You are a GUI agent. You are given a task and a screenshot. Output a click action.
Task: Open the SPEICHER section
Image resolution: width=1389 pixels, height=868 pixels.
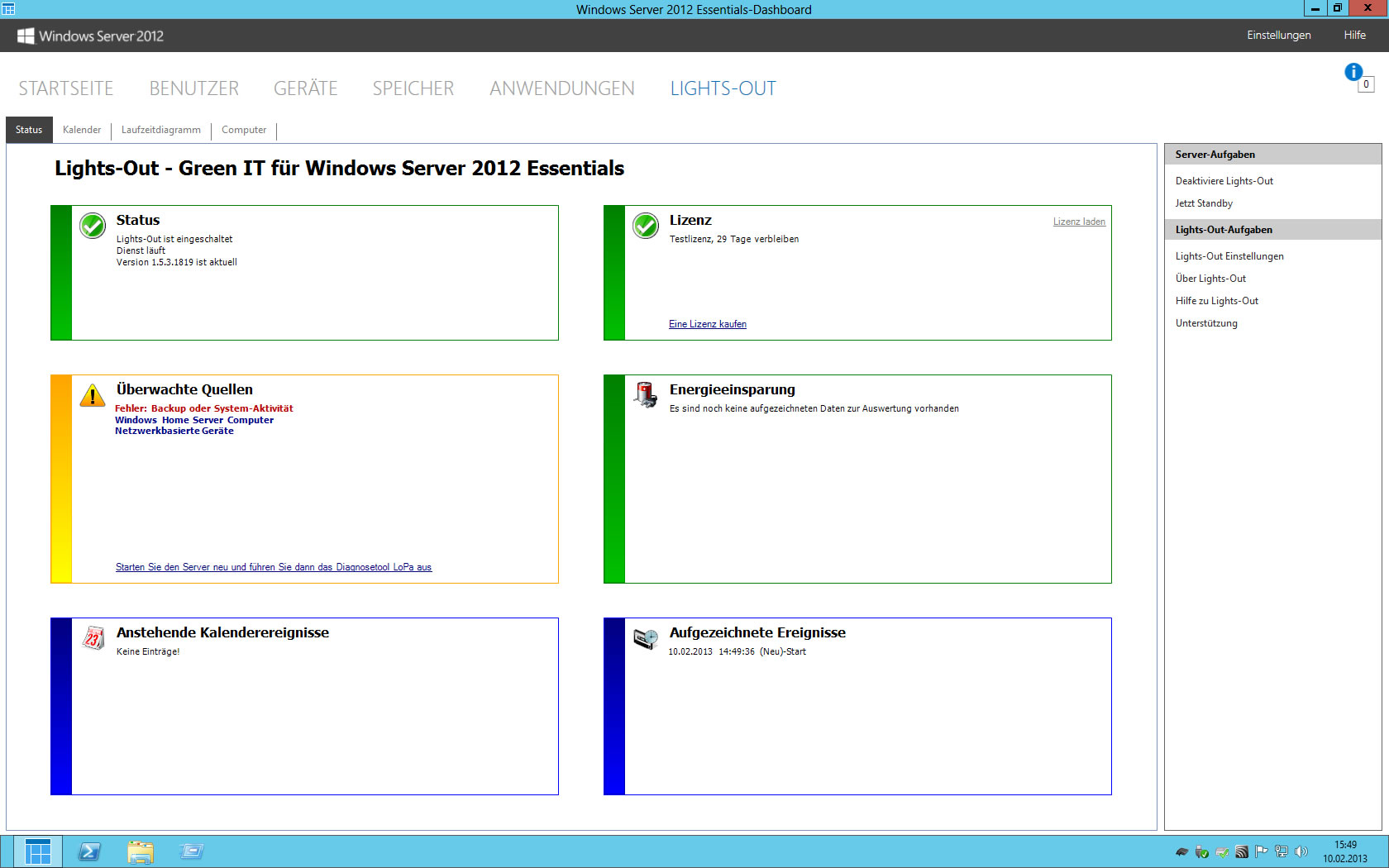coord(413,88)
